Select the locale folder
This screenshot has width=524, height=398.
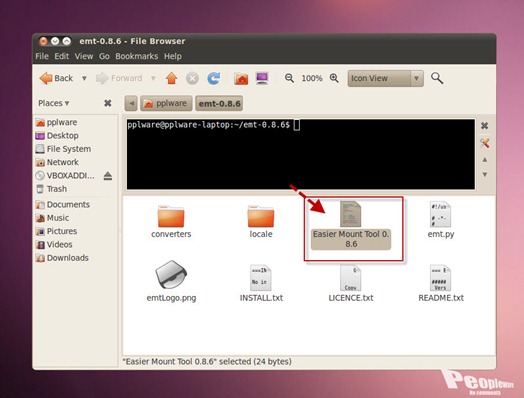pyautogui.click(x=261, y=222)
